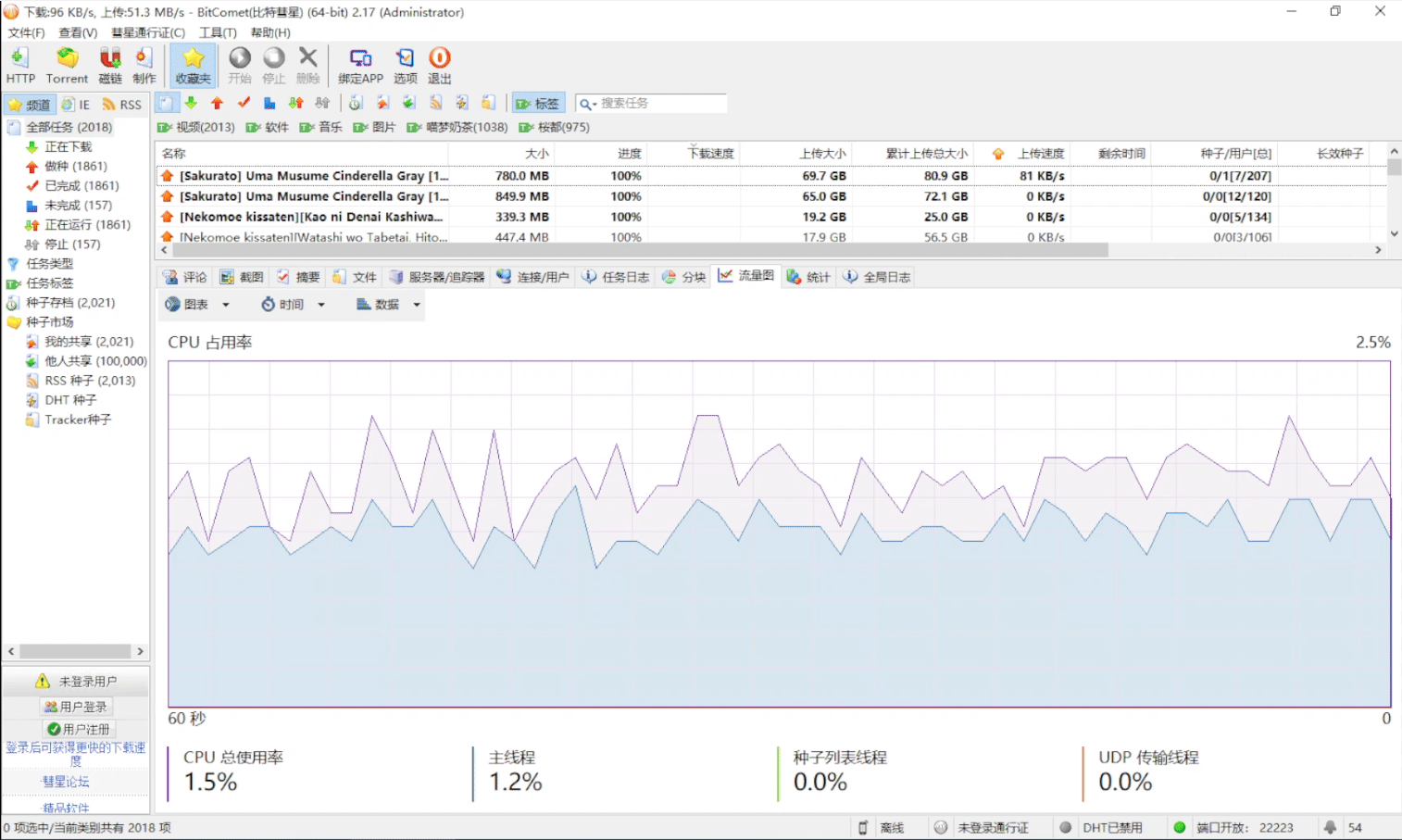Click the RSS feed icon in sidebar
Screen dimensions: 1402x840
(x=122, y=105)
